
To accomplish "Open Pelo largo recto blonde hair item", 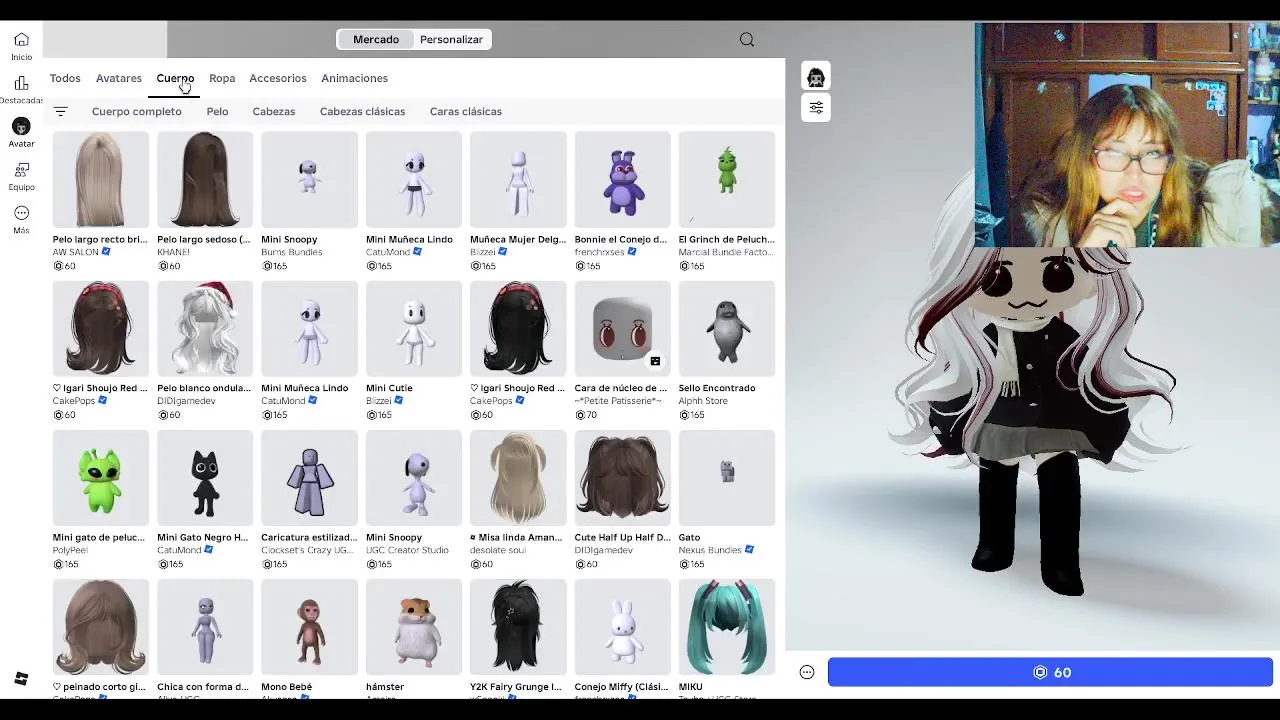I will tap(100, 180).
